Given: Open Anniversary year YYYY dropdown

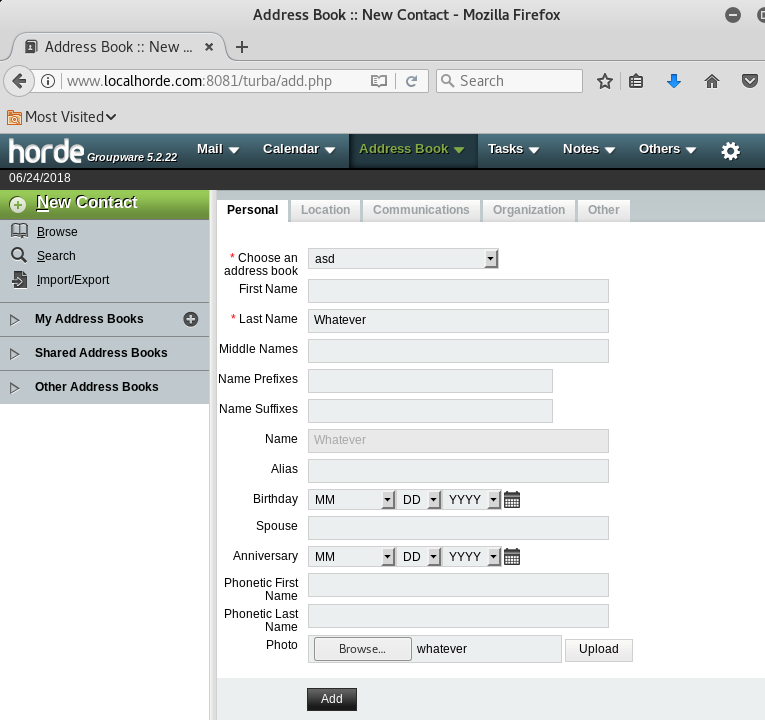Looking at the screenshot, I should tap(472, 557).
